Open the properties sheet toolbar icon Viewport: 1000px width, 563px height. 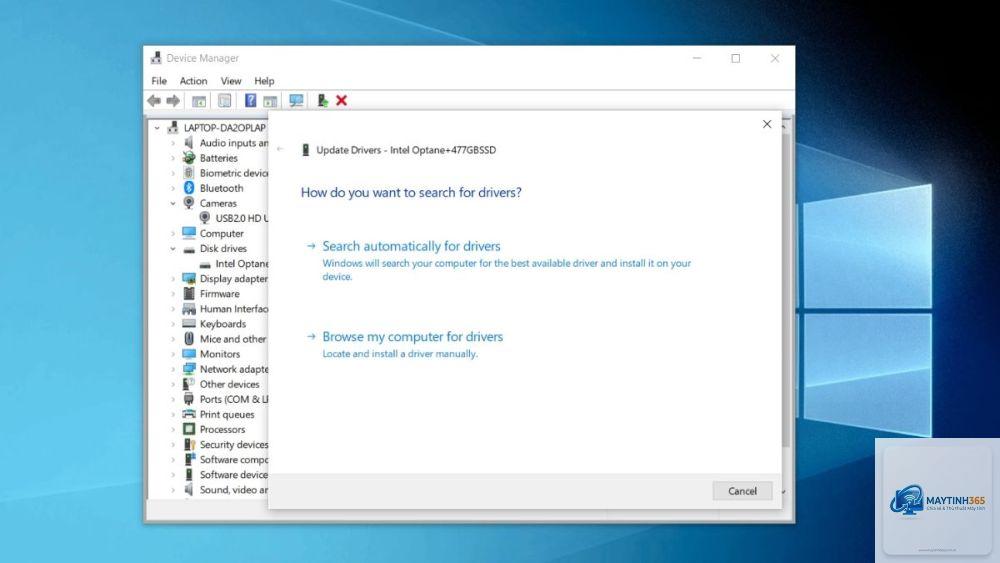pos(224,100)
